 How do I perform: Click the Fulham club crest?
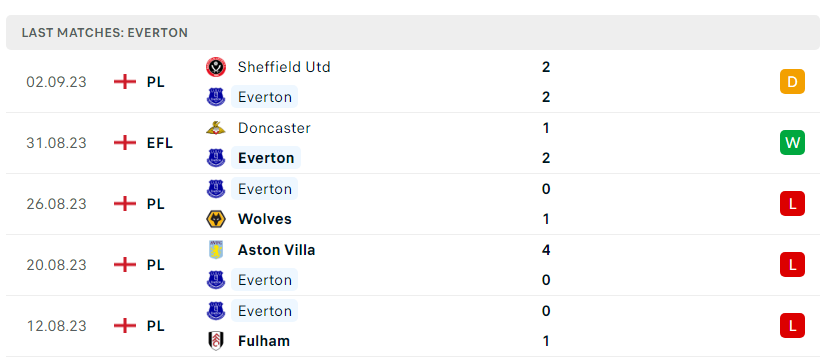[x=215, y=341]
